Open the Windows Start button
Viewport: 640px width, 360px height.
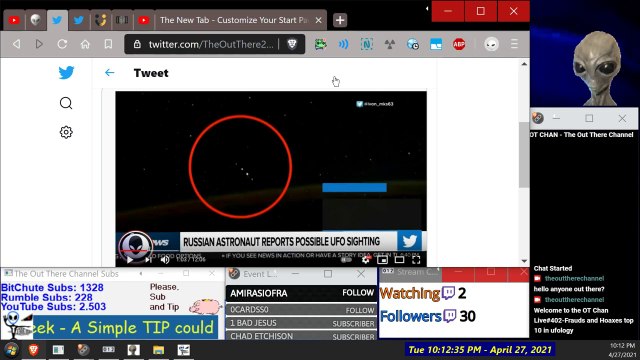[11, 350]
